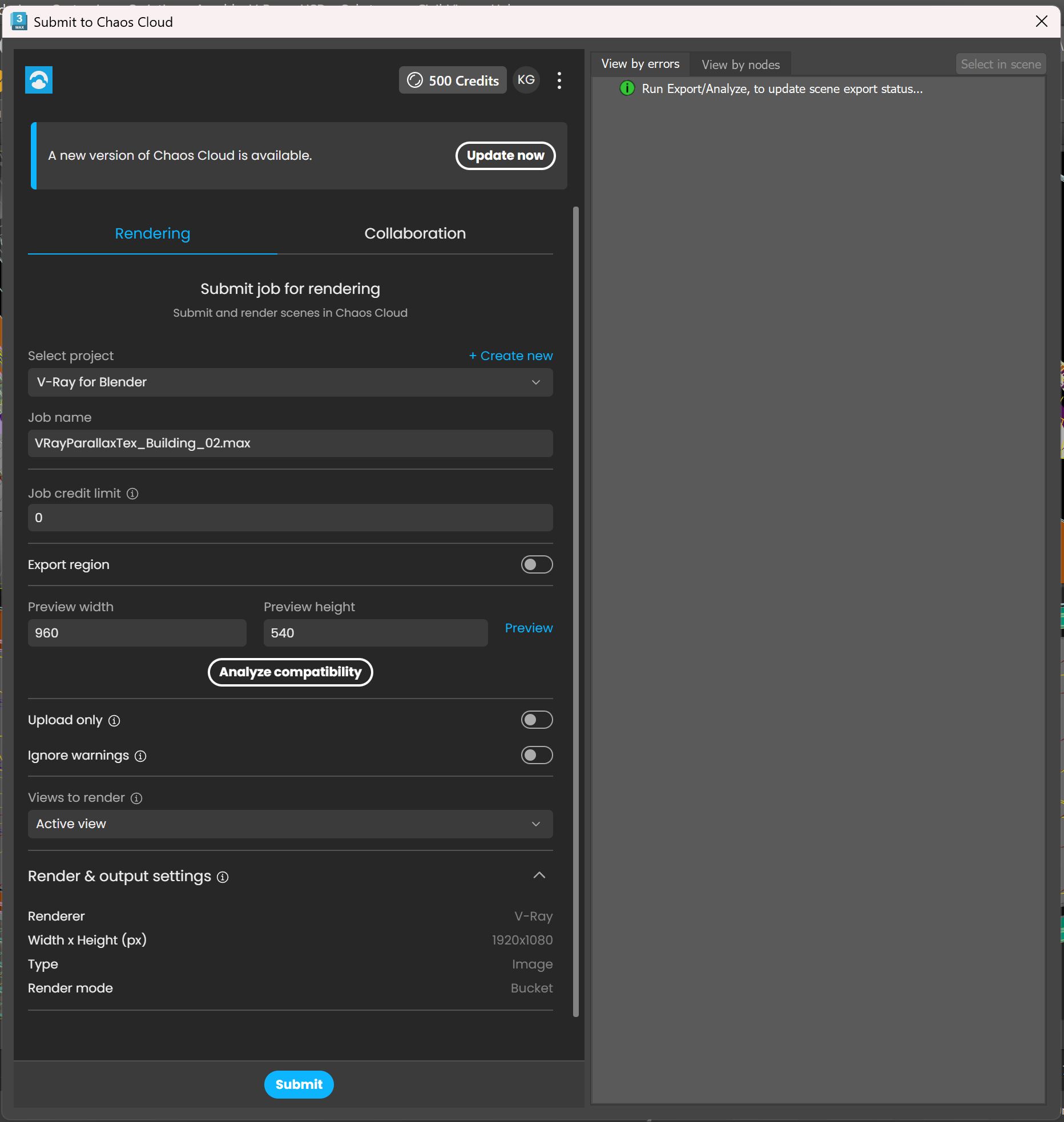Click the Preview link
This screenshot has height=1122, width=1064.
click(x=529, y=628)
